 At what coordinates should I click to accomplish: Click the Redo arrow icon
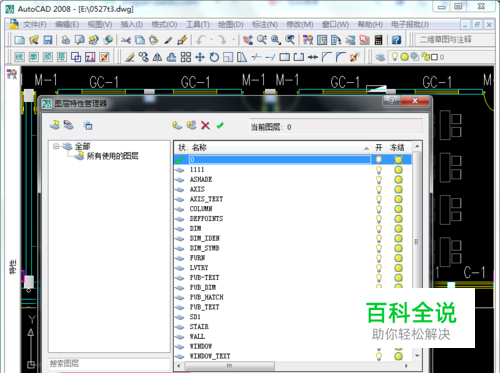pos(222,40)
